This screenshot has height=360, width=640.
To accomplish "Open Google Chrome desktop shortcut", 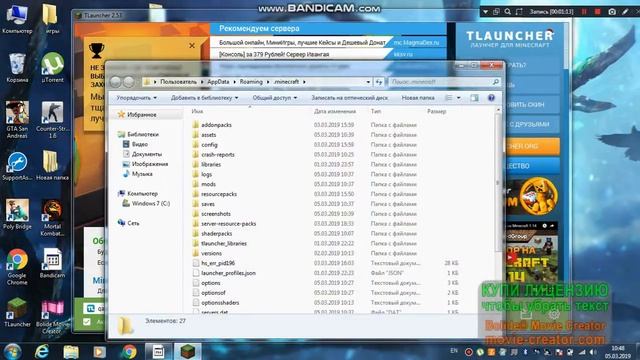I will 17,267.
